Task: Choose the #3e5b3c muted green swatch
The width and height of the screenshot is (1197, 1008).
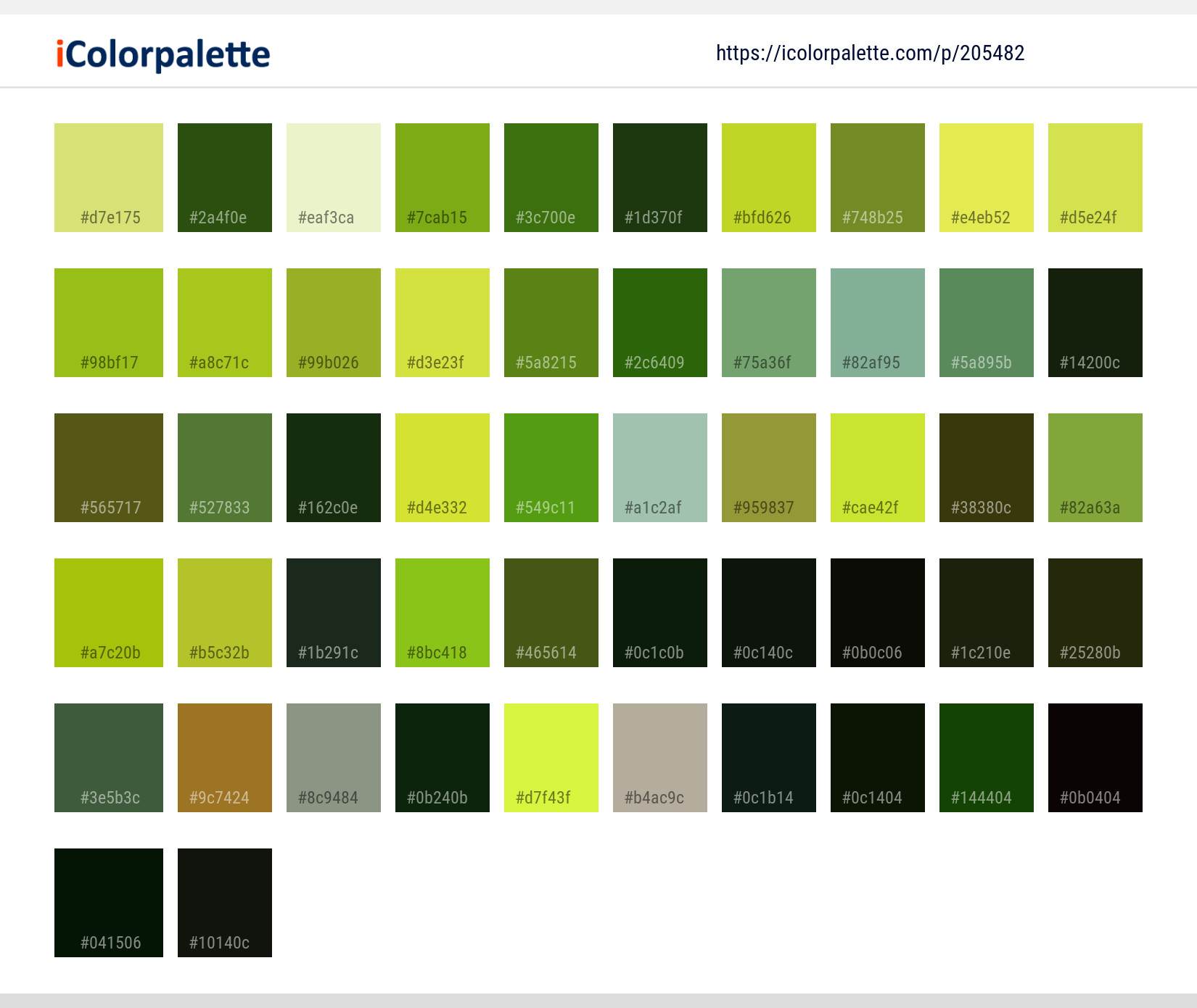Action: 109,758
